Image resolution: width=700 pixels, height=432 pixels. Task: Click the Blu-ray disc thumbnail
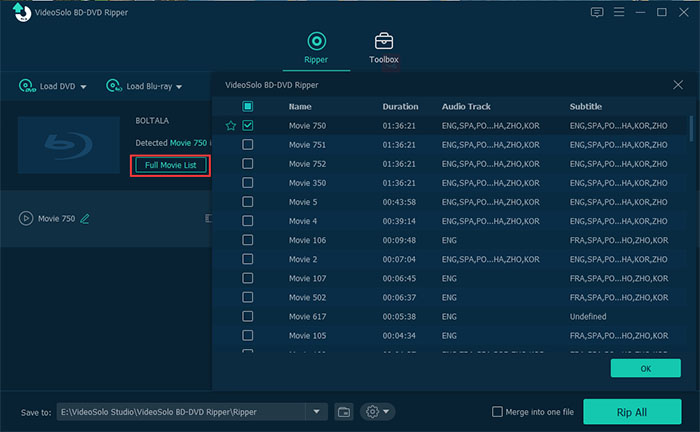click(69, 145)
